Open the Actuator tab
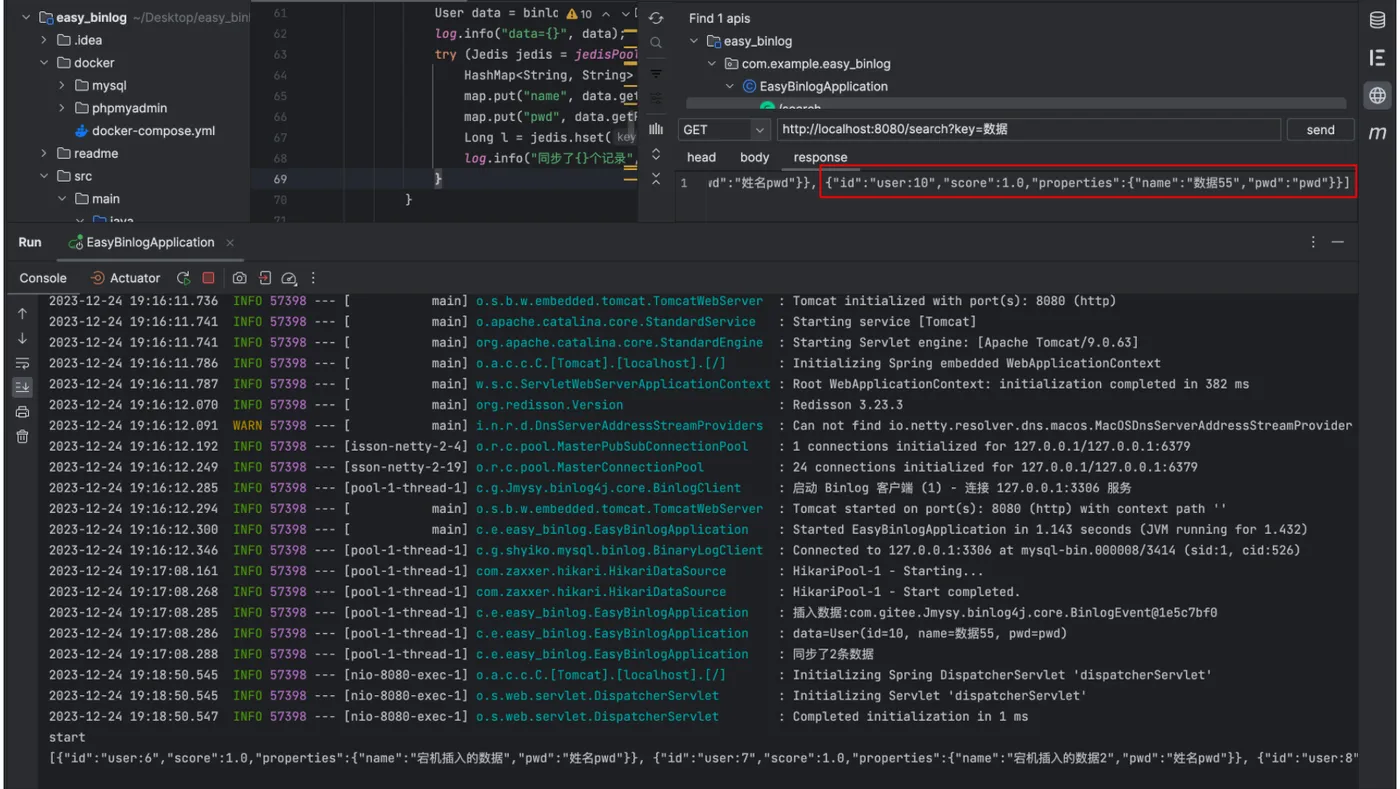 pyautogui.click(x=125, y=278)
